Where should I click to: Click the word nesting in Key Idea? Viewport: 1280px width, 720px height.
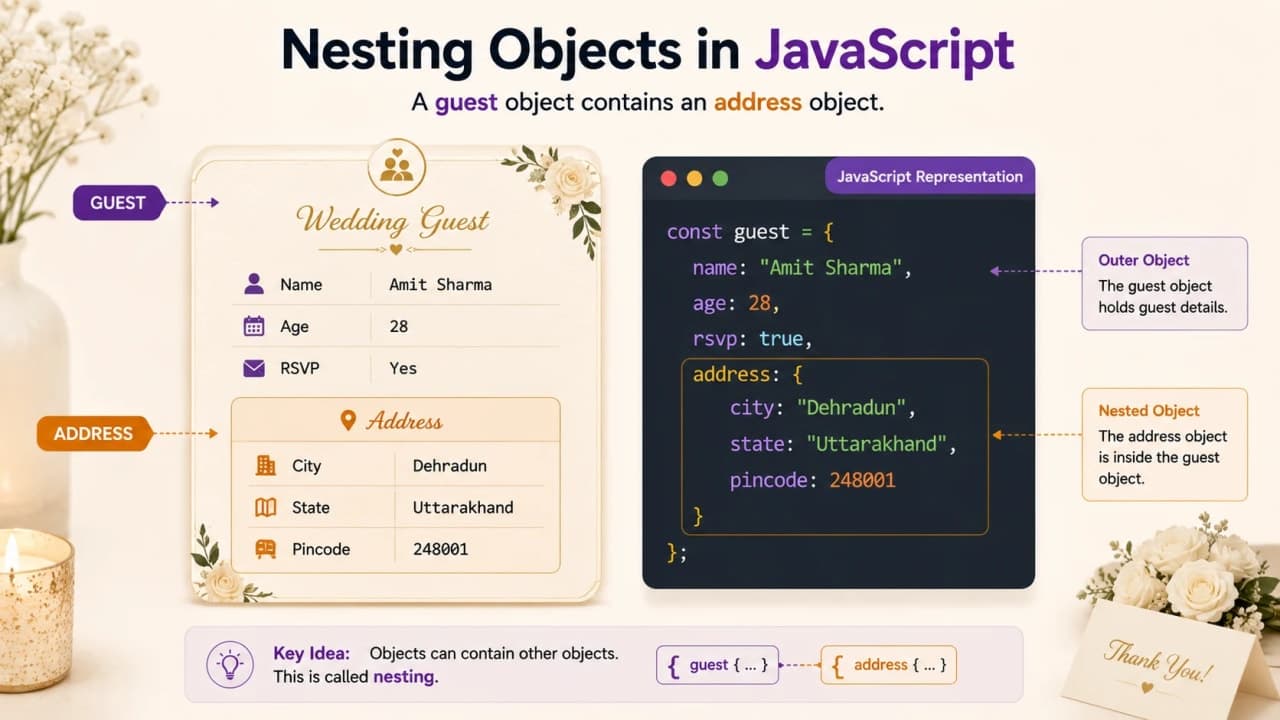405,677
